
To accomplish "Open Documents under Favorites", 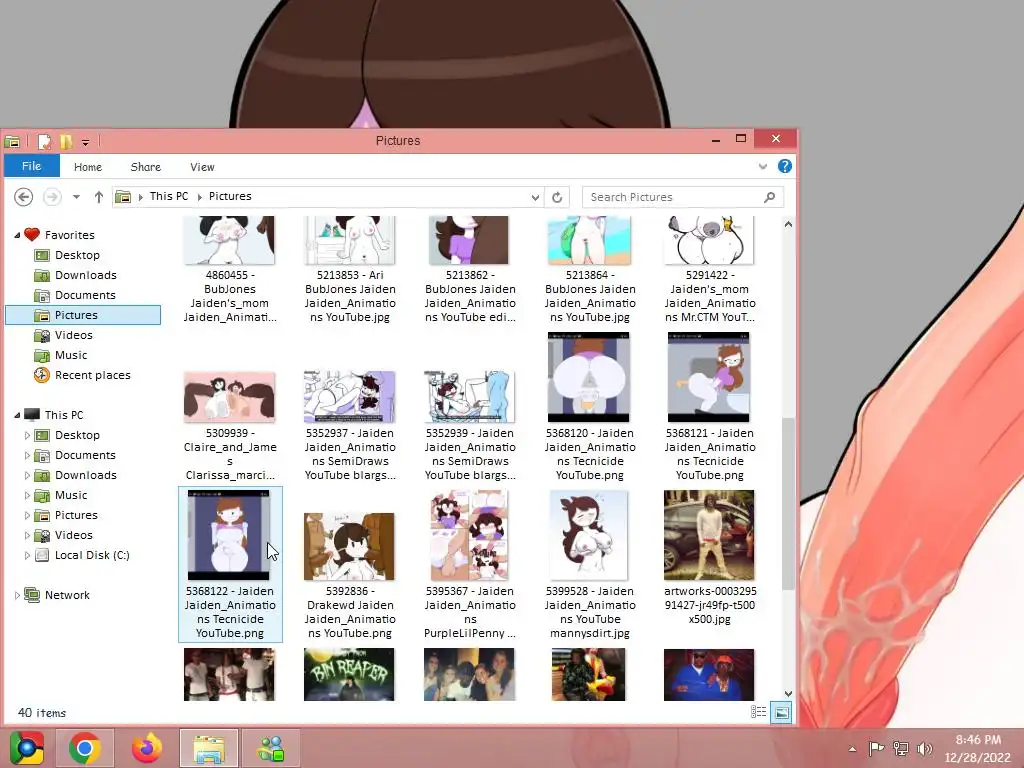I will tap(85, 295).
